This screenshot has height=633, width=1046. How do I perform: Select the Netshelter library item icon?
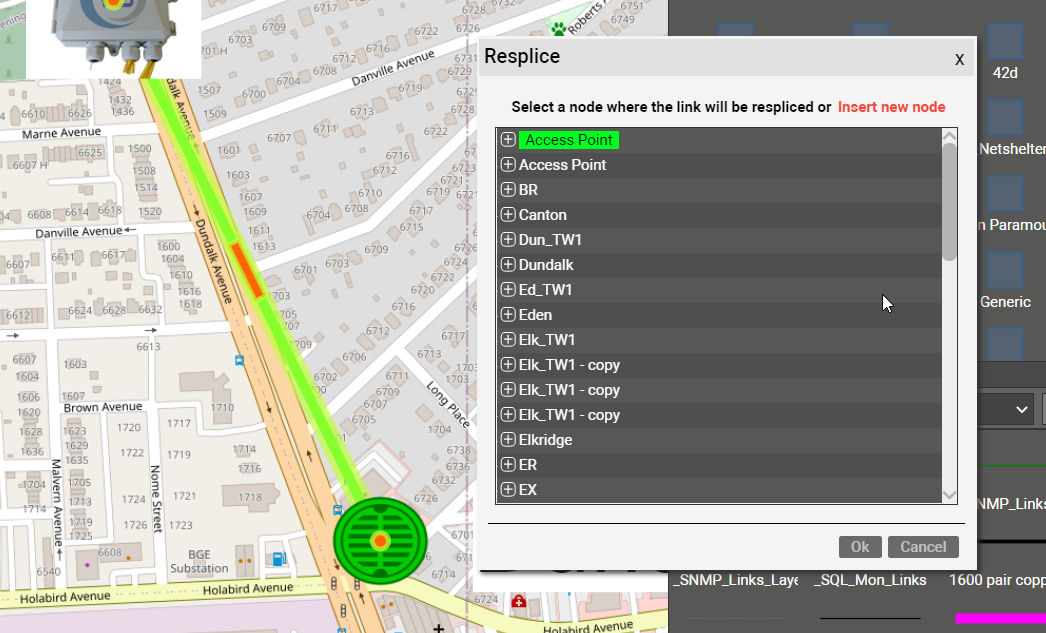[1005, 117]
